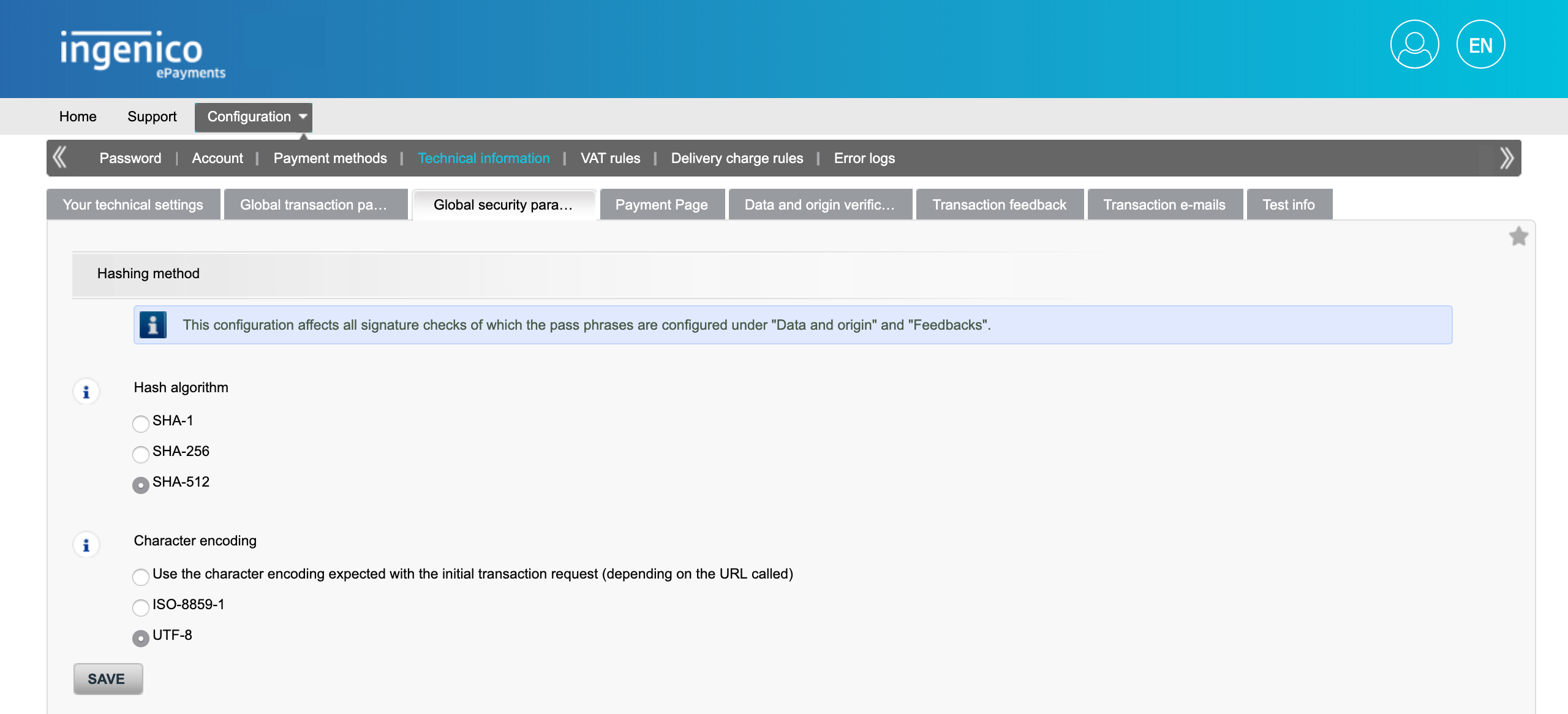1568x714 pixels.
Task: Select SHA-256 hash algorithm radio button
Action: (140, 452)
